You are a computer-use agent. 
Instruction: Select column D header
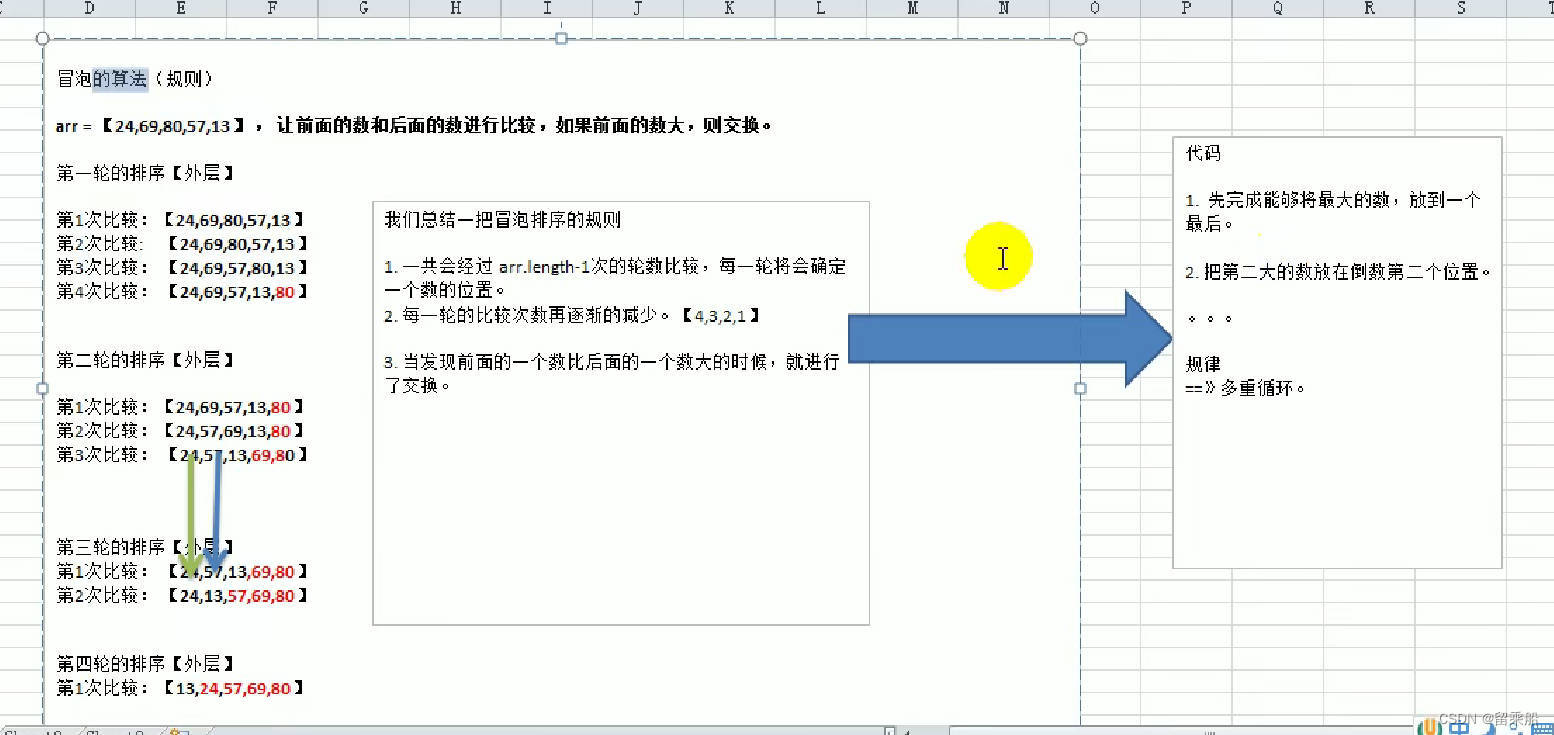[89, 8]
